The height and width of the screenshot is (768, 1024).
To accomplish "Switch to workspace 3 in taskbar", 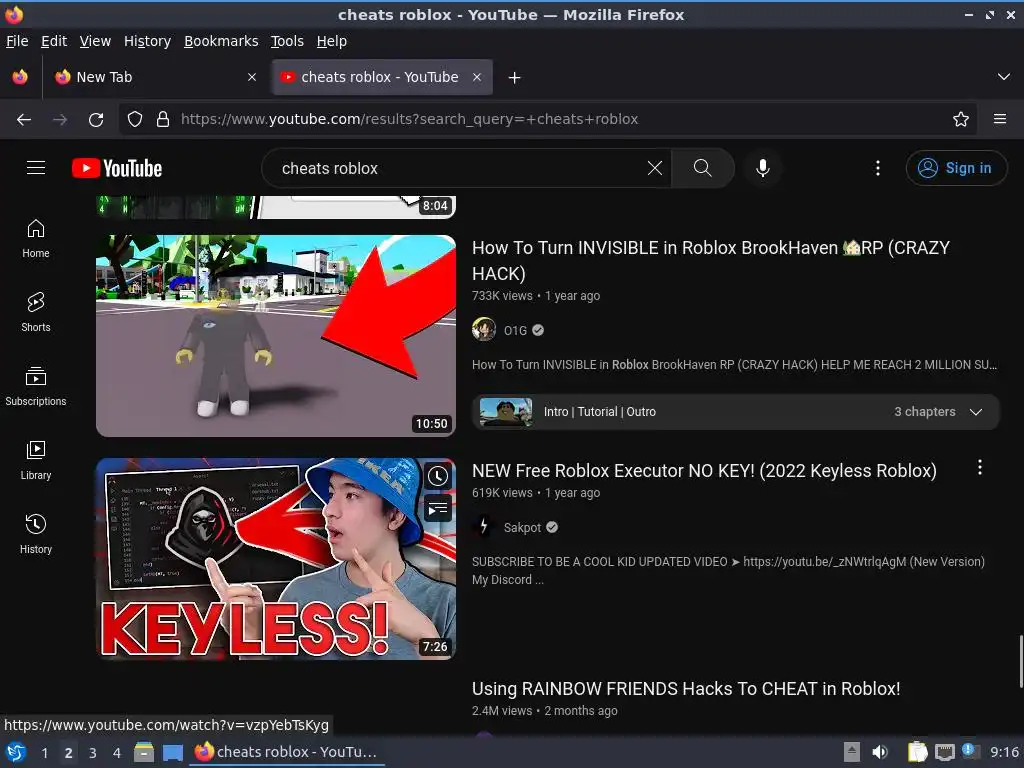I will pos(92,752).
